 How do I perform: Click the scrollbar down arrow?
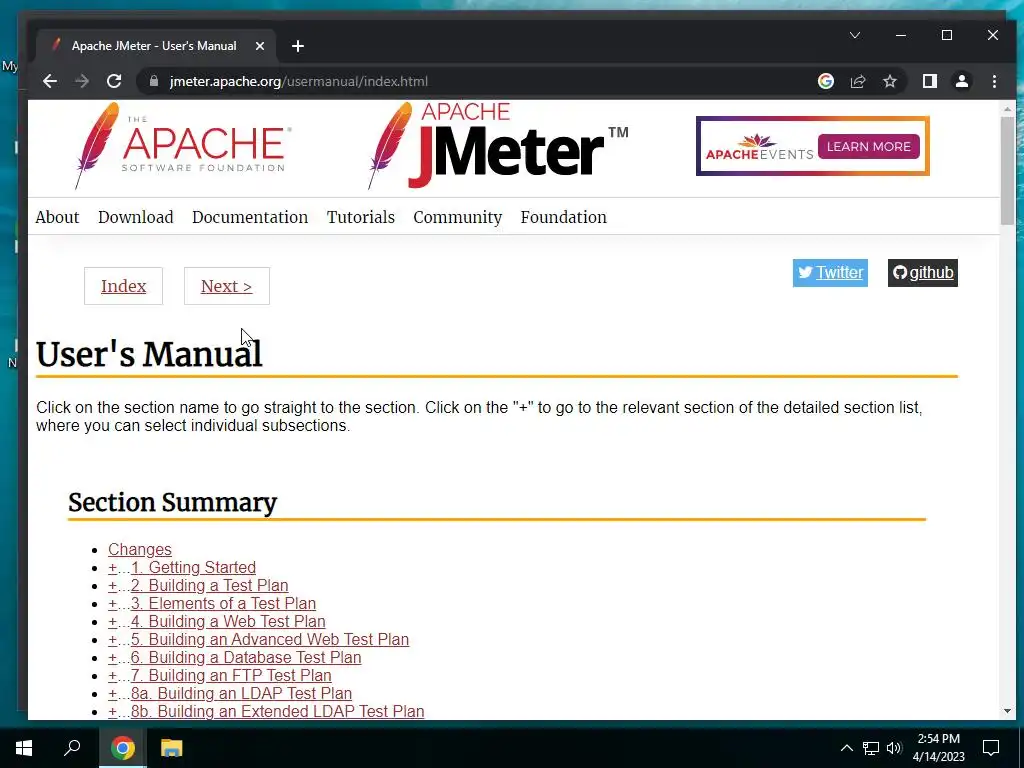tap(1006, 711)
